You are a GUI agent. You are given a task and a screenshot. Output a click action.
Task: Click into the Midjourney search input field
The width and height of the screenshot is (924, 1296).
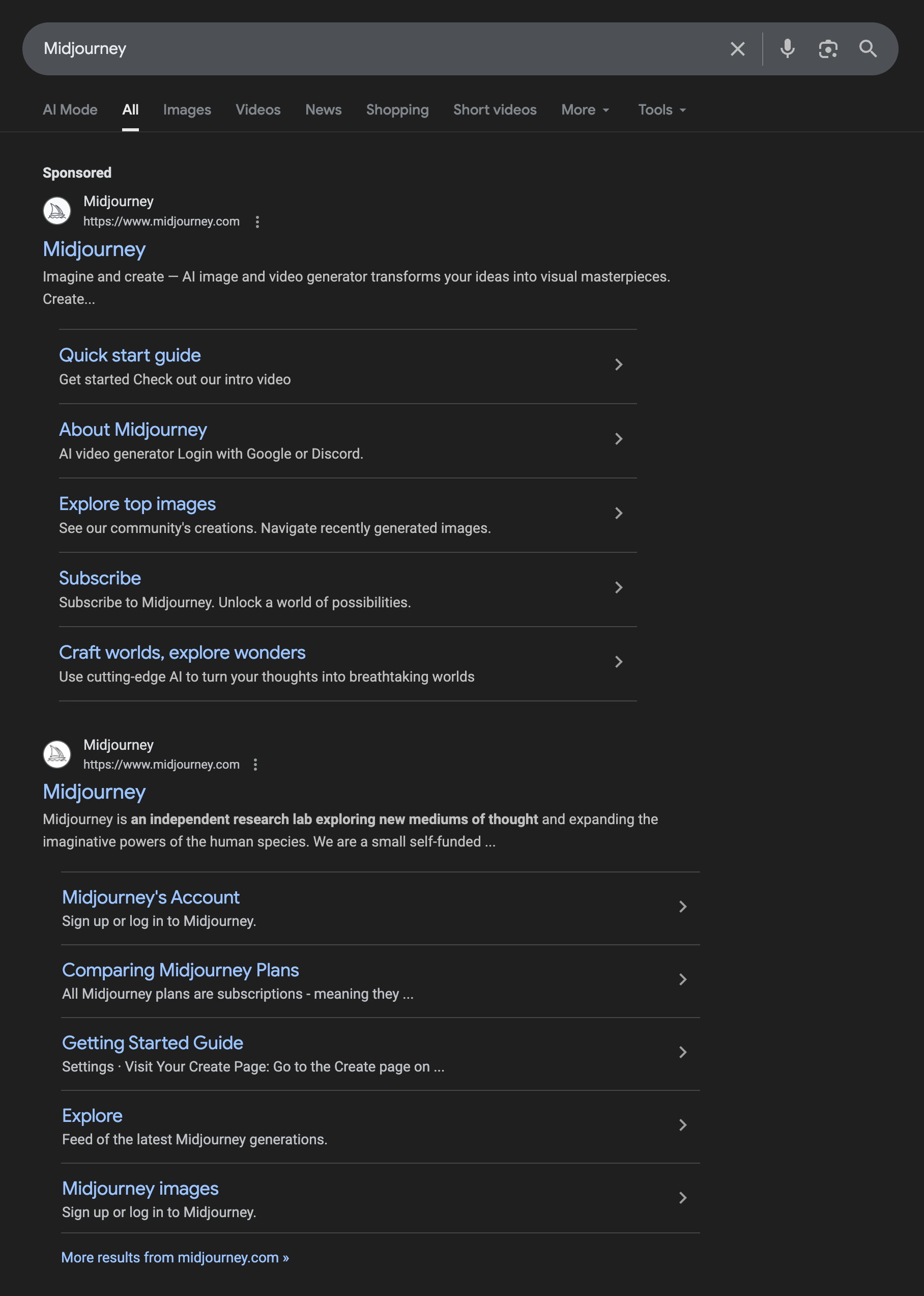point(376,49)
